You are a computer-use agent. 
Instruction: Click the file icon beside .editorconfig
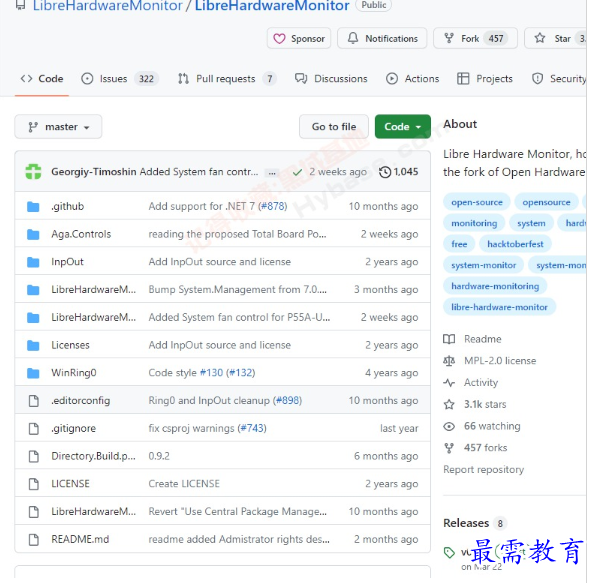[34, 401]
